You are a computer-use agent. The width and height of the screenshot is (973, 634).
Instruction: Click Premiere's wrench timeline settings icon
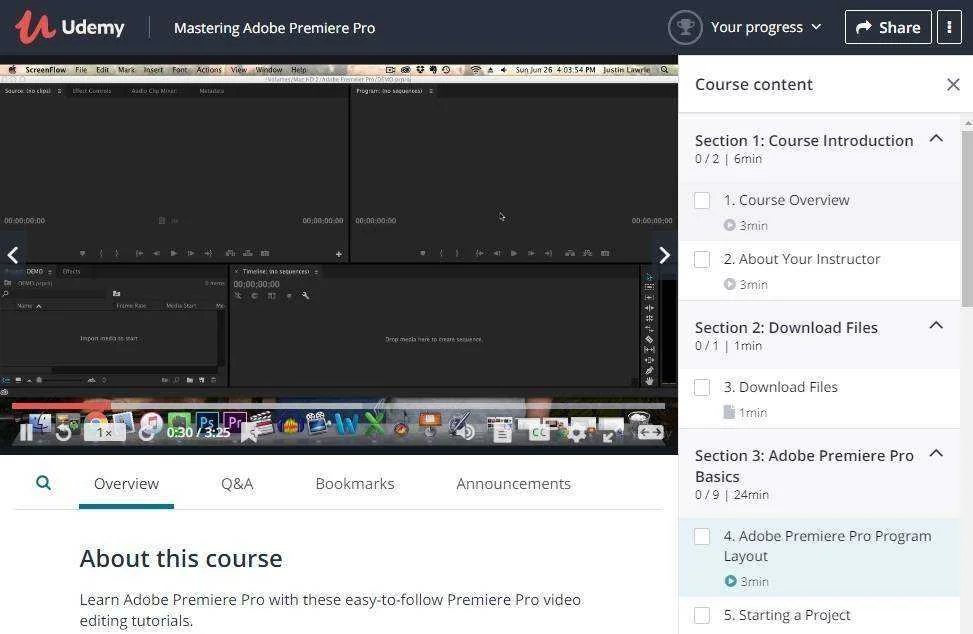[x=305, y=296]
